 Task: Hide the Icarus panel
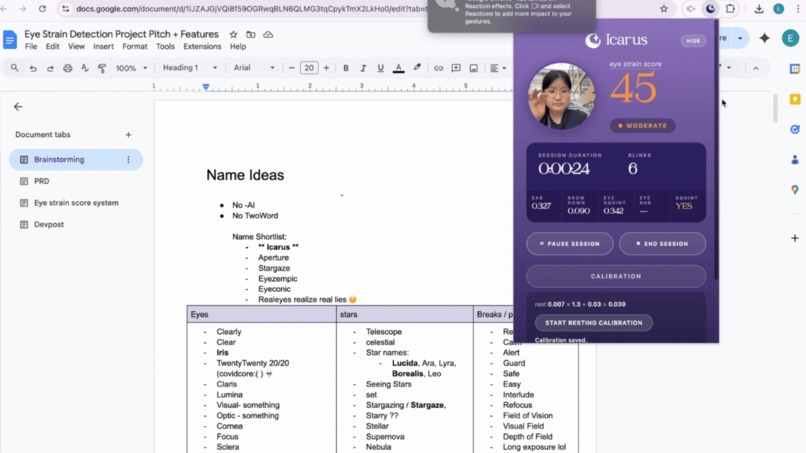pyautogui.click(x=693, y=41)
